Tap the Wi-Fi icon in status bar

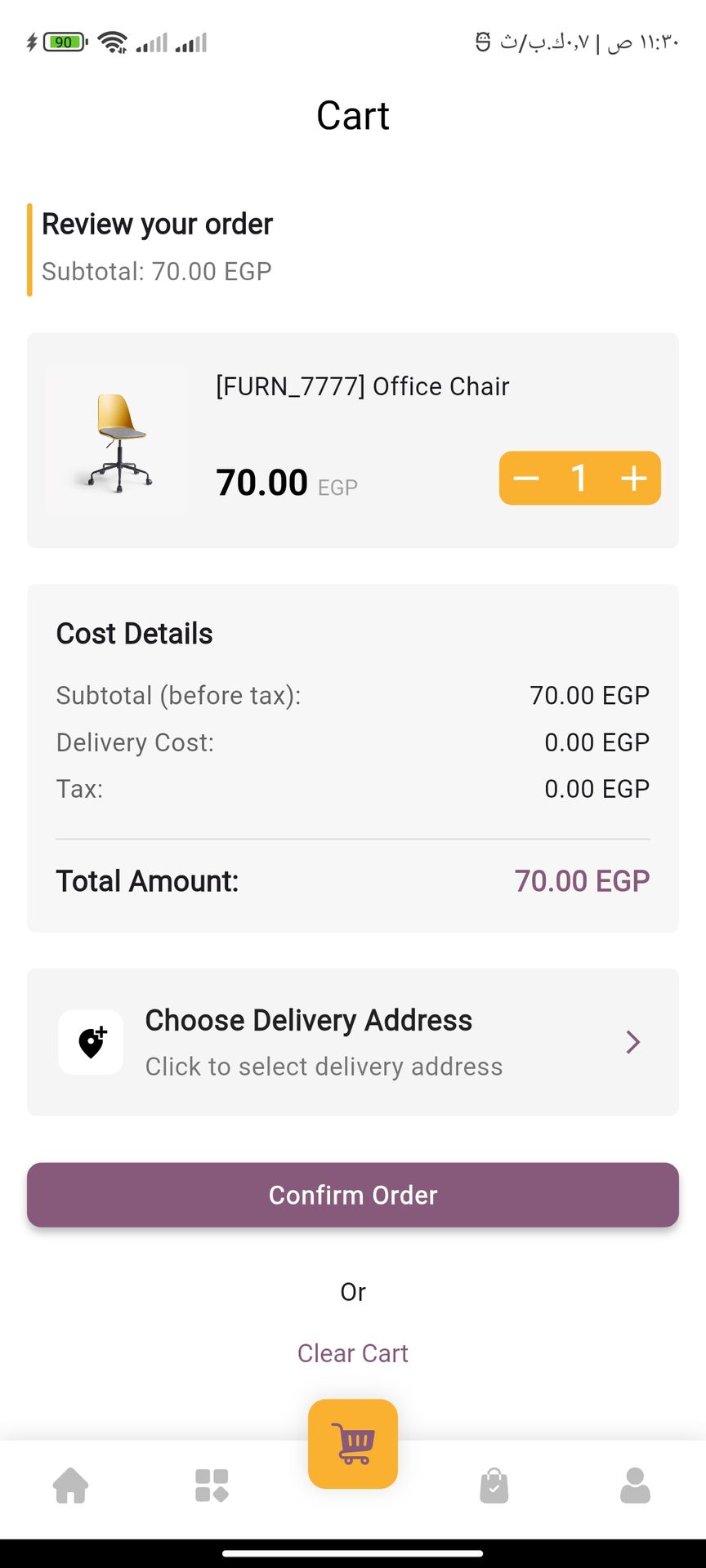pos(112,42)
